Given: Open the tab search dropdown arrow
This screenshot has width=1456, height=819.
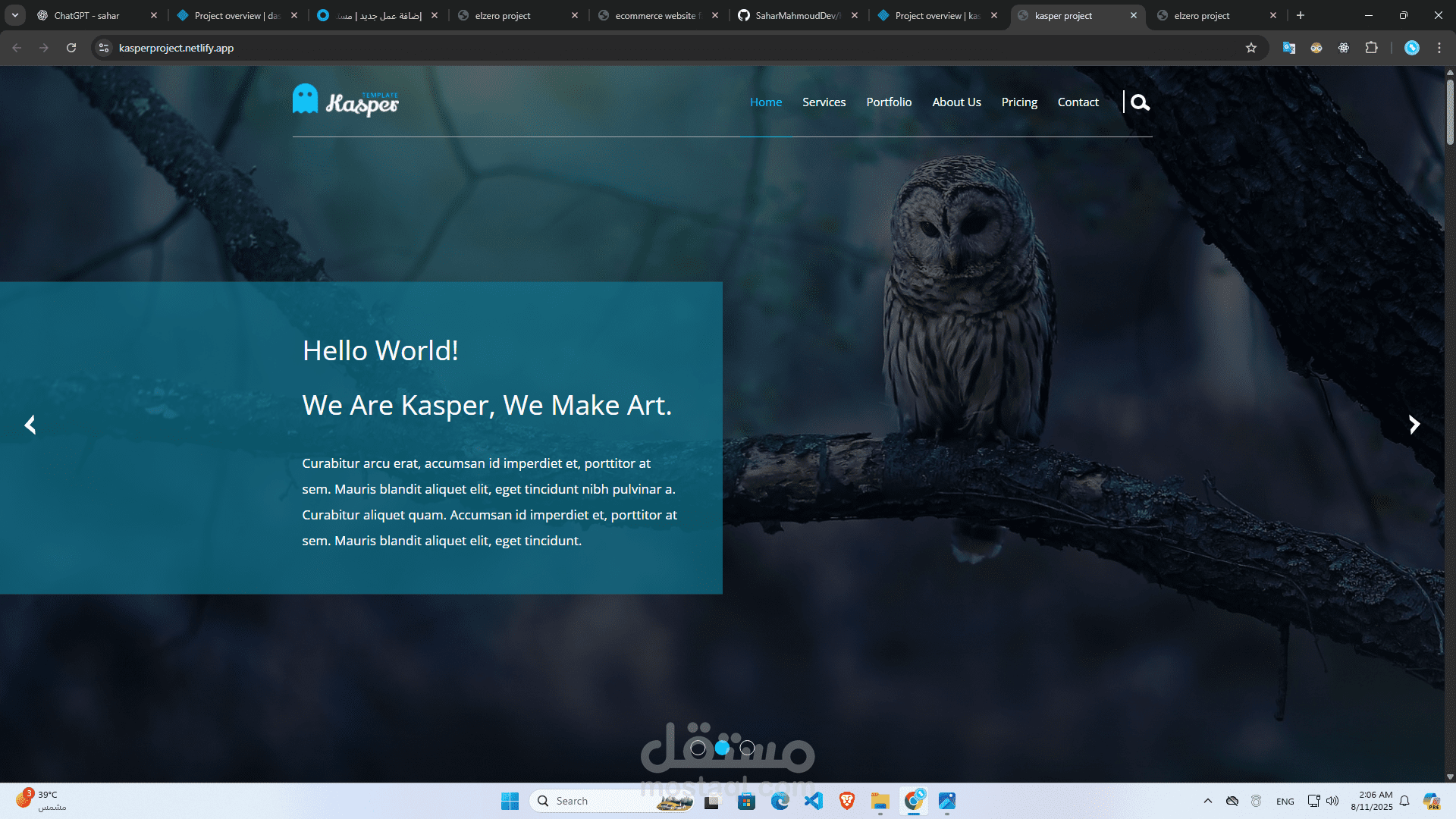Looking at the screenshot, I should 17,15.
